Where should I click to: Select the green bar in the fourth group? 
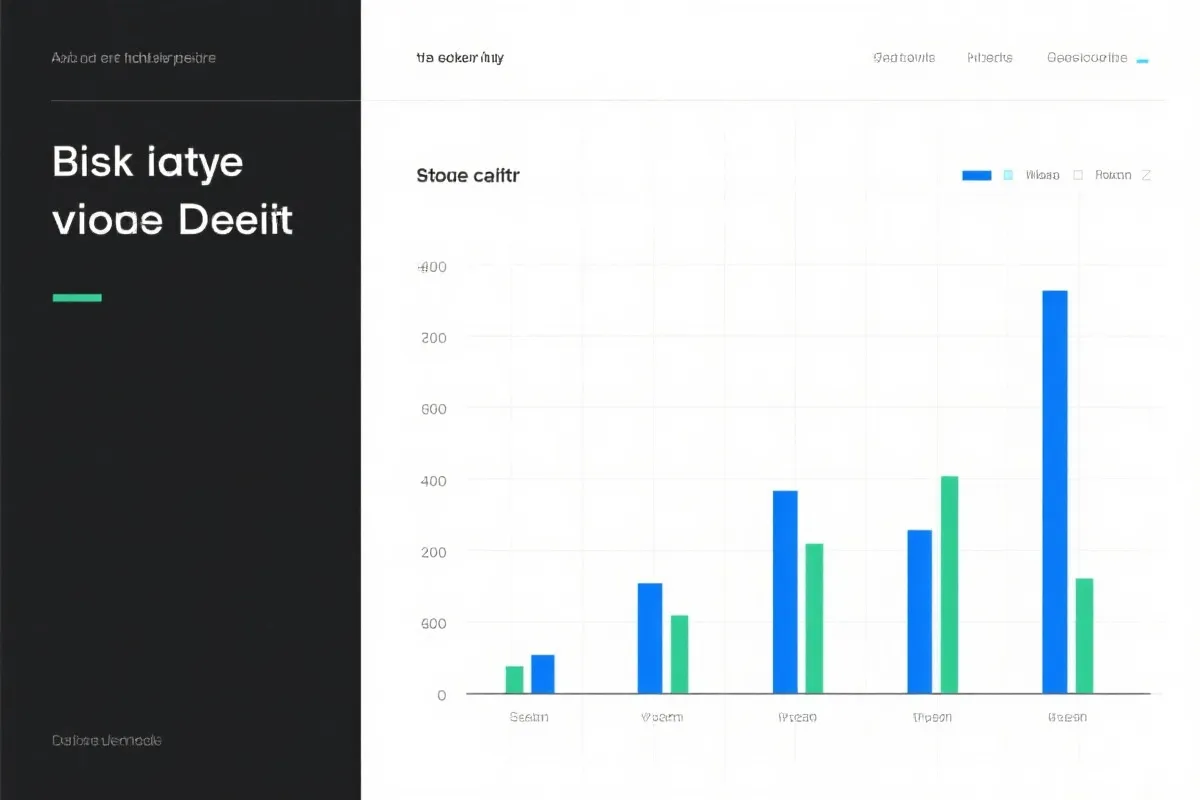click(949, 584)
